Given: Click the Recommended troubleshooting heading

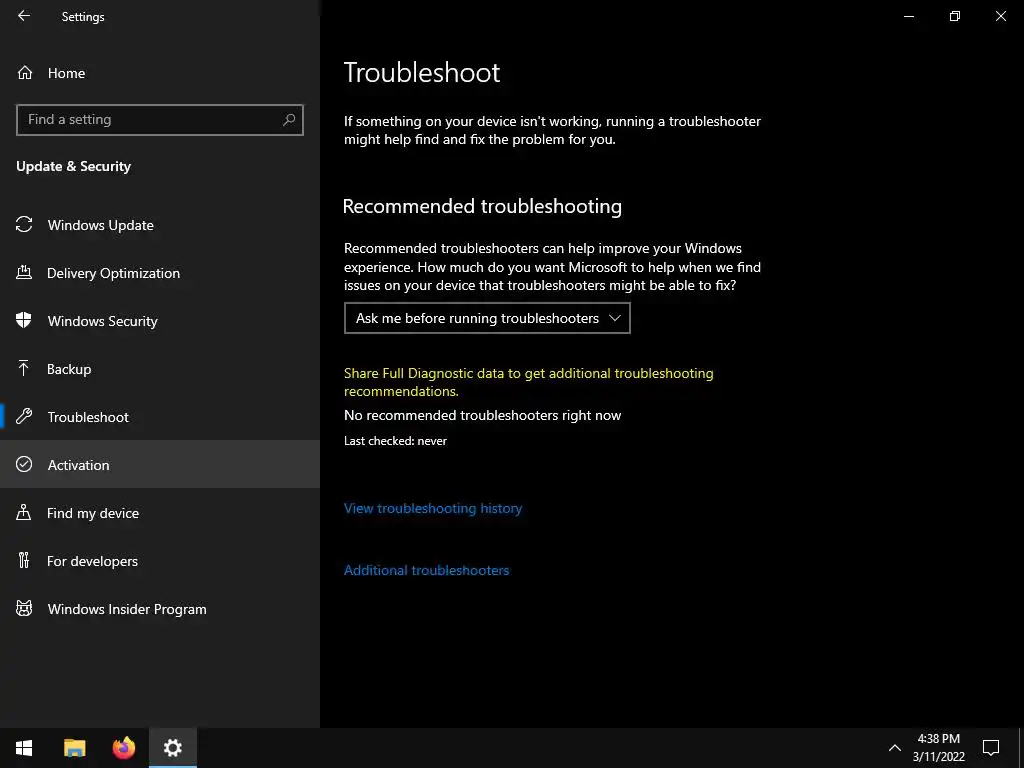Looking at the screenshot, I should coord(482,206).
